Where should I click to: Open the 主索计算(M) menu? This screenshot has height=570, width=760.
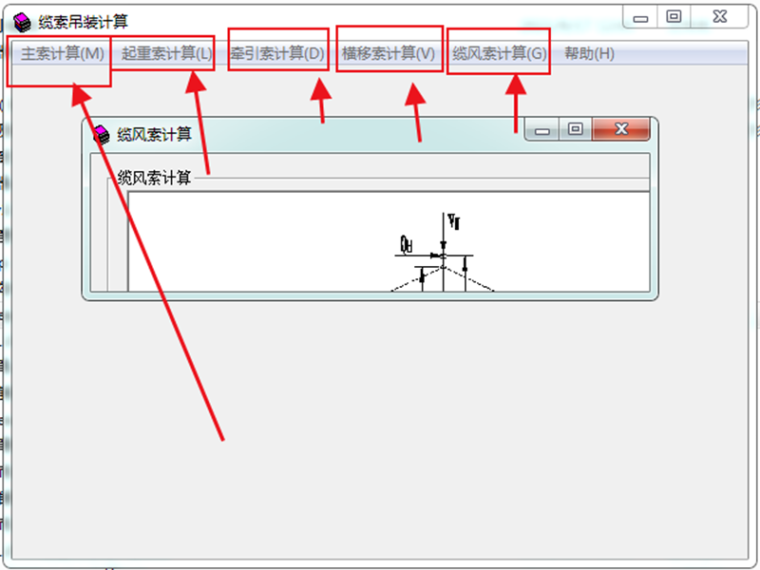63,53
